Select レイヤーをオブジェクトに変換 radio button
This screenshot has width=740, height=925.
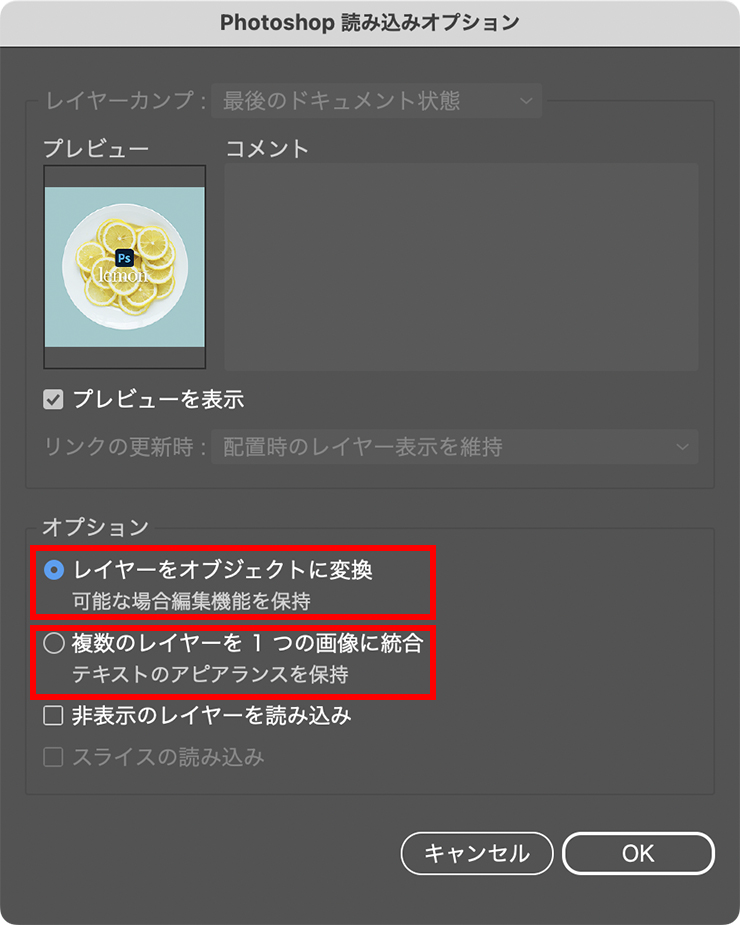click(54, 570)
